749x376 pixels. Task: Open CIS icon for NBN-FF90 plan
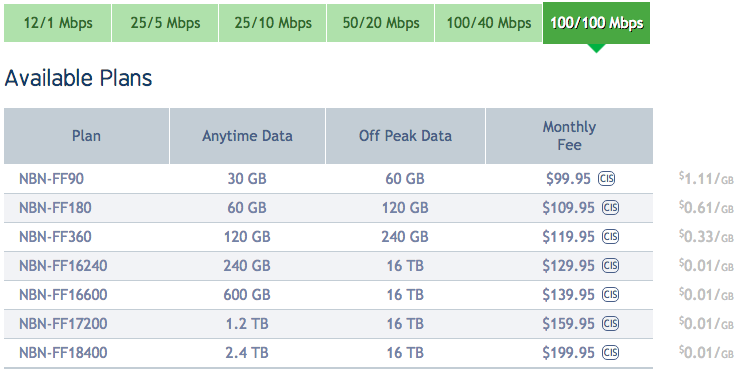click(x=607, y=179)
